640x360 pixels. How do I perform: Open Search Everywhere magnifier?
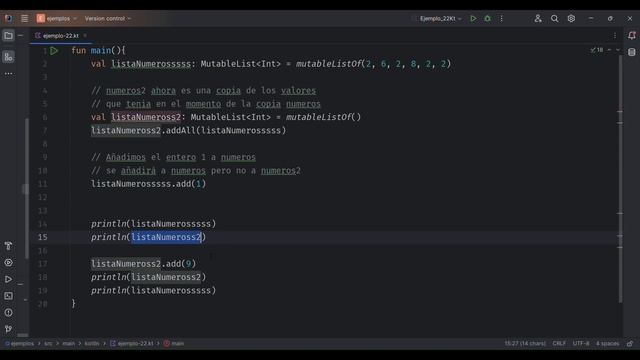554,18
